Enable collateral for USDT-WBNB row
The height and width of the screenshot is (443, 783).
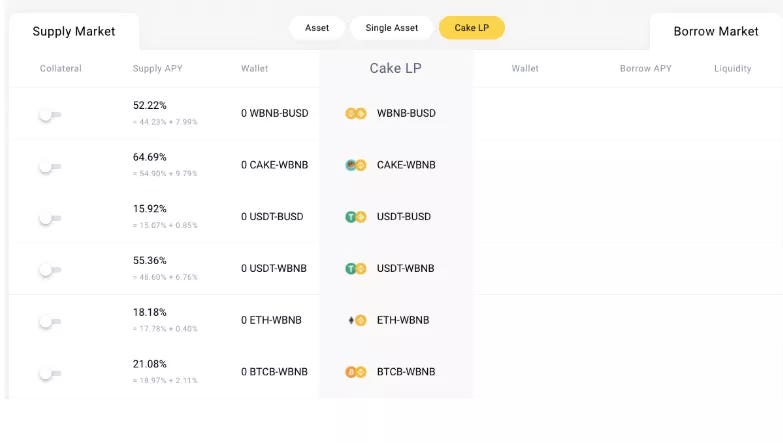click(x=50, y=270)
